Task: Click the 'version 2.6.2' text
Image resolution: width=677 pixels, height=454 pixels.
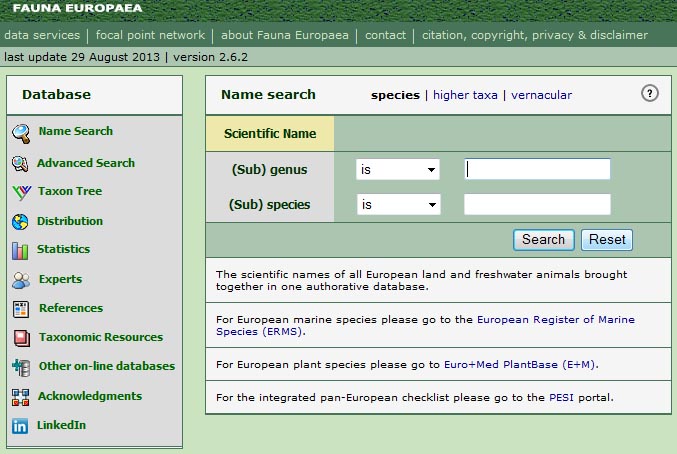Action: tap(210, 57)
